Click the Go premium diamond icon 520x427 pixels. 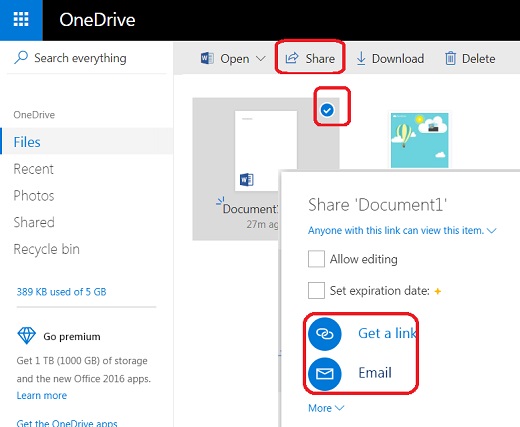tap(26, 336)
